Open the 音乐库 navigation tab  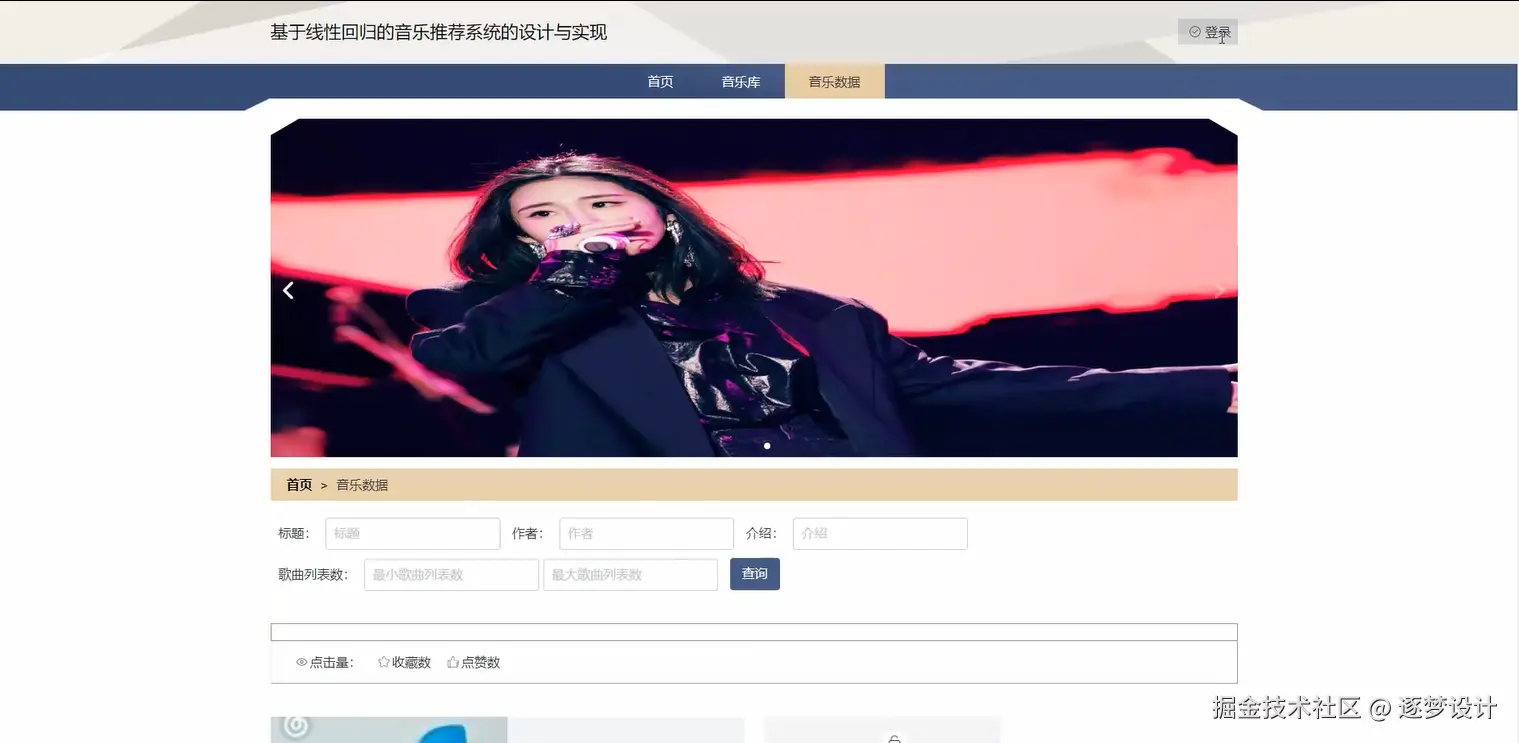coord(740,81)
